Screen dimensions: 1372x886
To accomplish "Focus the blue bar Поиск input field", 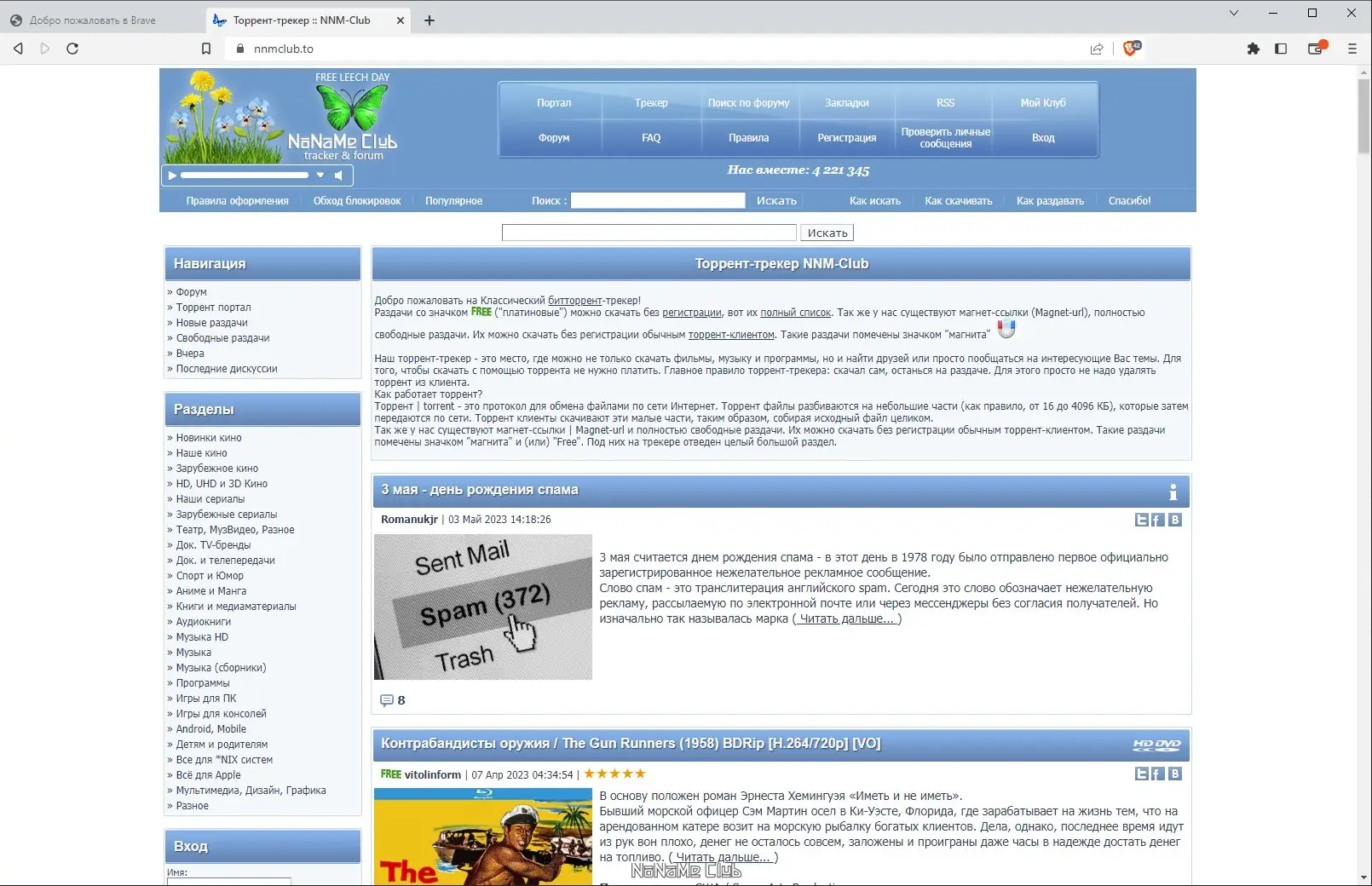I will pyautogui.click(x=658, y=200).
